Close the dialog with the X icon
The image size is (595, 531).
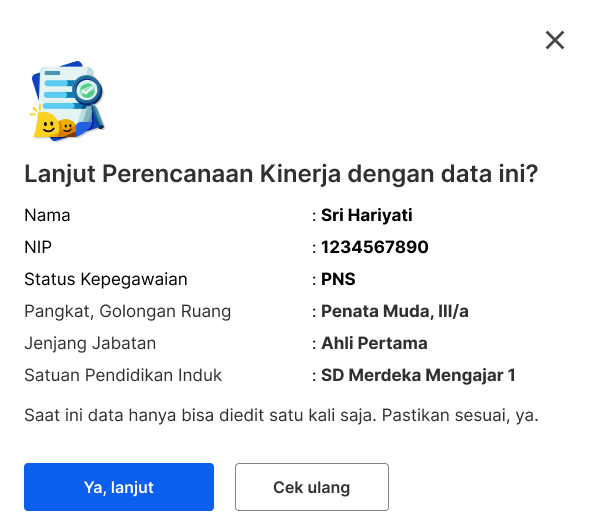[x=555, y=40]
